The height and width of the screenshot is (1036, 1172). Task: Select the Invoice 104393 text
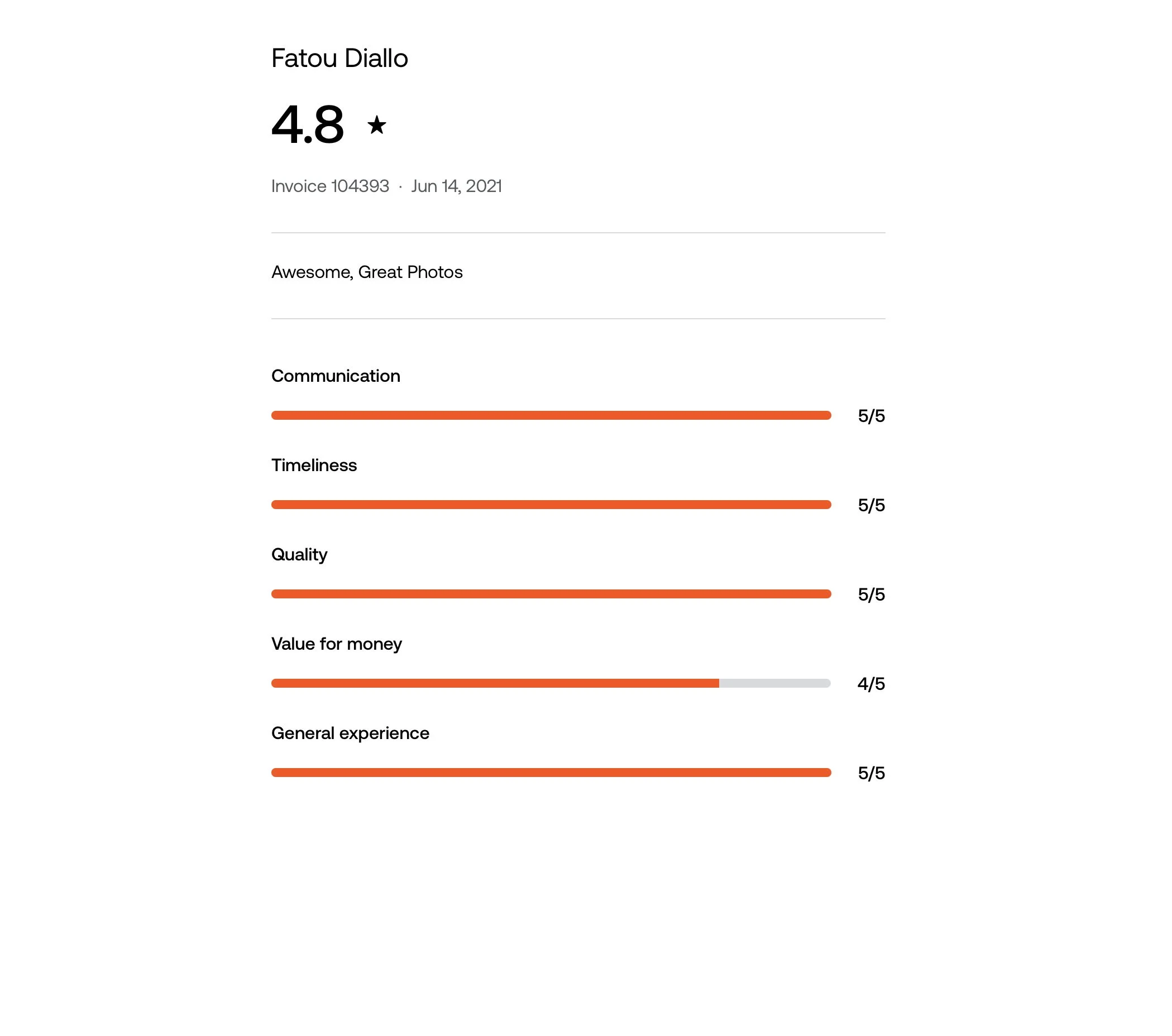coord(330,186)
